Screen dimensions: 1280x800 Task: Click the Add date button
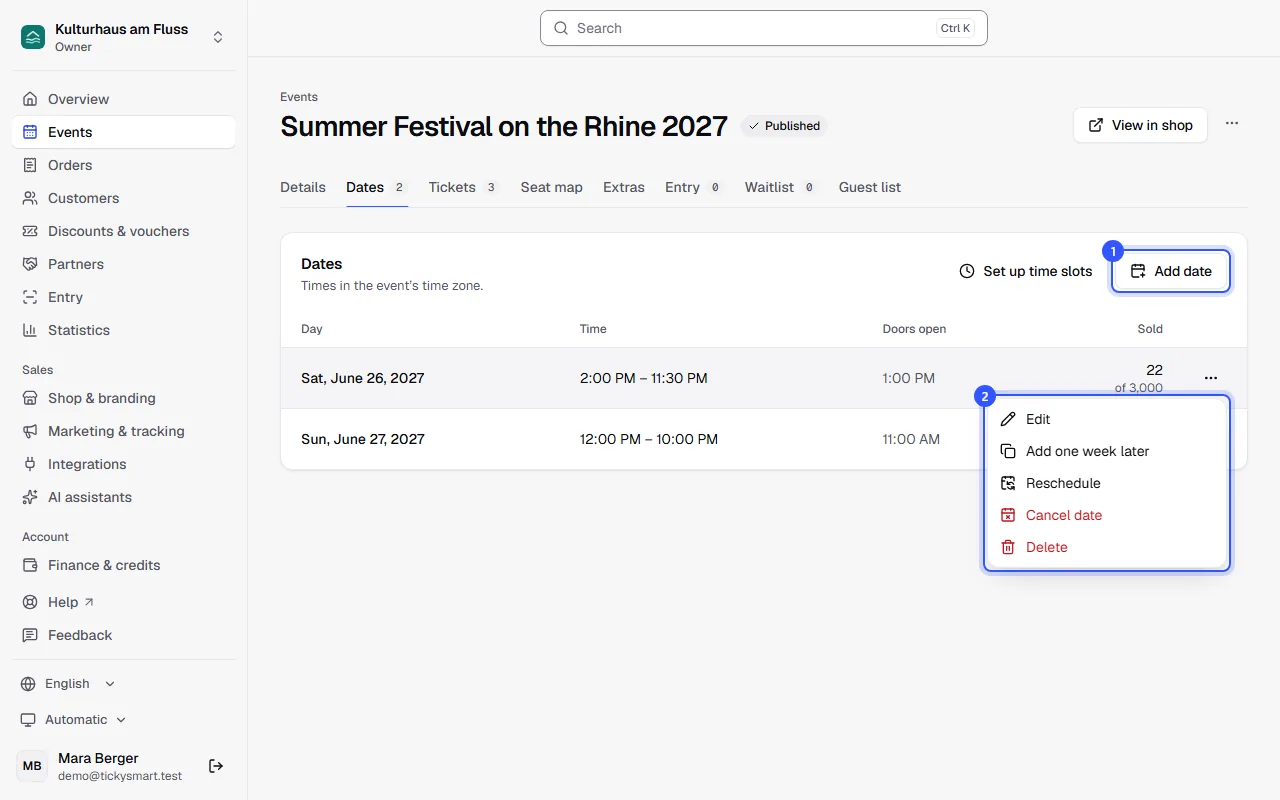click(x=1171, y=271)
